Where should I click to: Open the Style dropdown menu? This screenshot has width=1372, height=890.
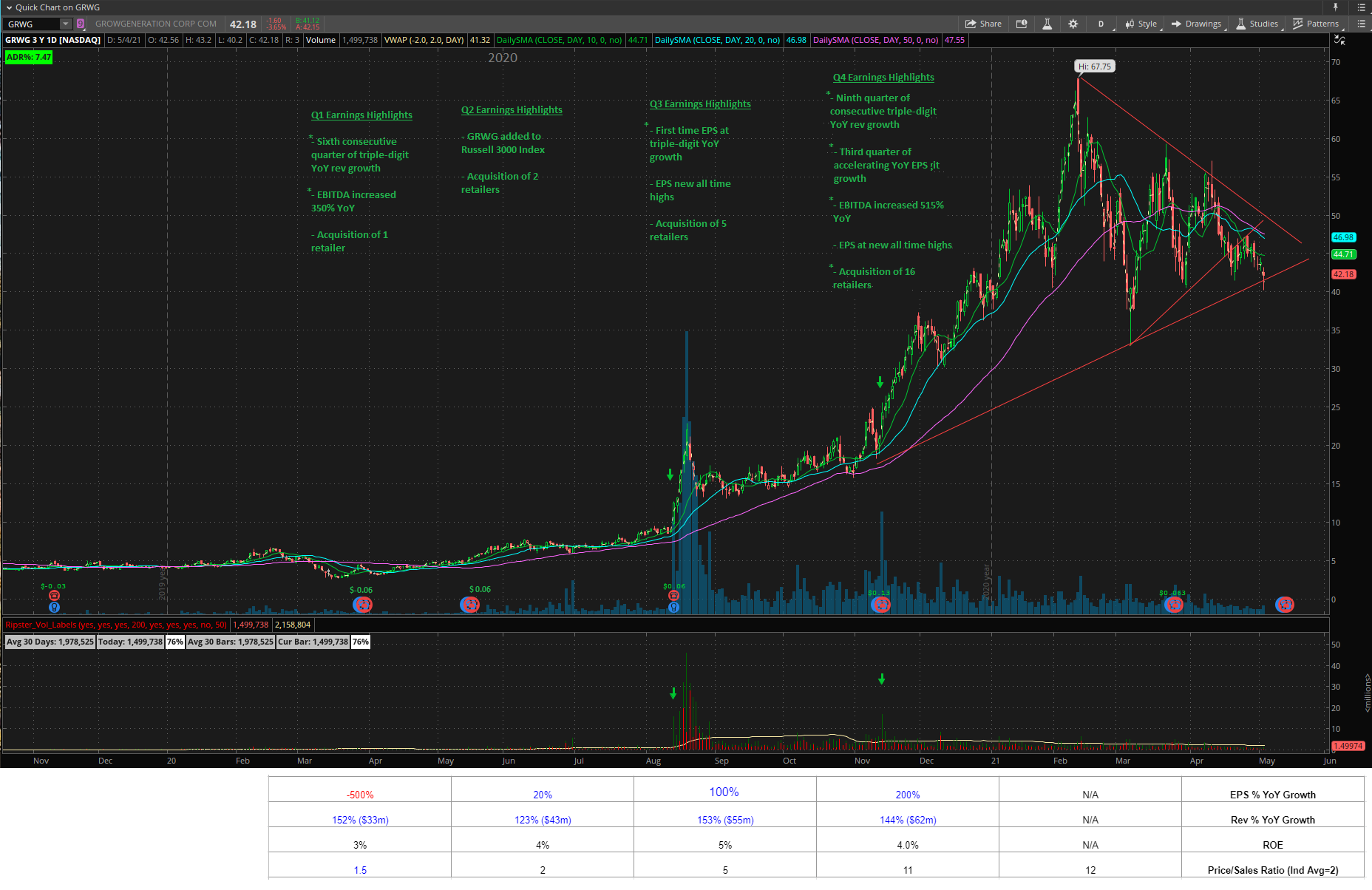[1141, 24]
